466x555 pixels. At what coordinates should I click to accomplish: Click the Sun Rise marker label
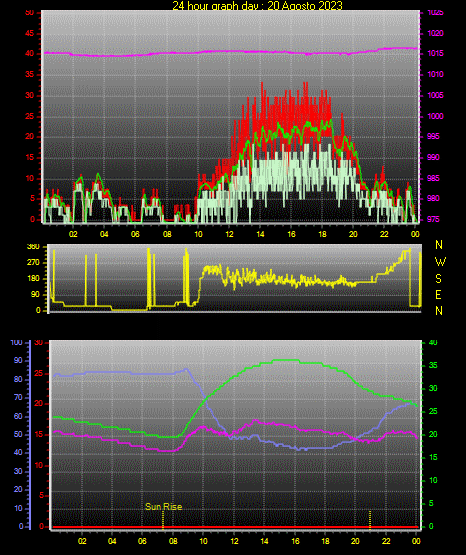point(163,507)
